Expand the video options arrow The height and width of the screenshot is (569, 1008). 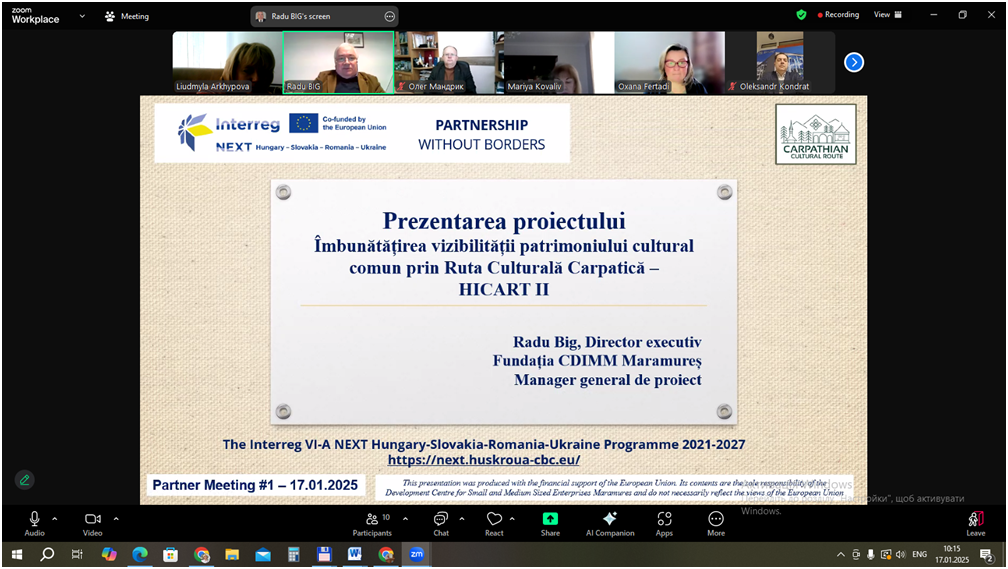[x=116, y=518]
